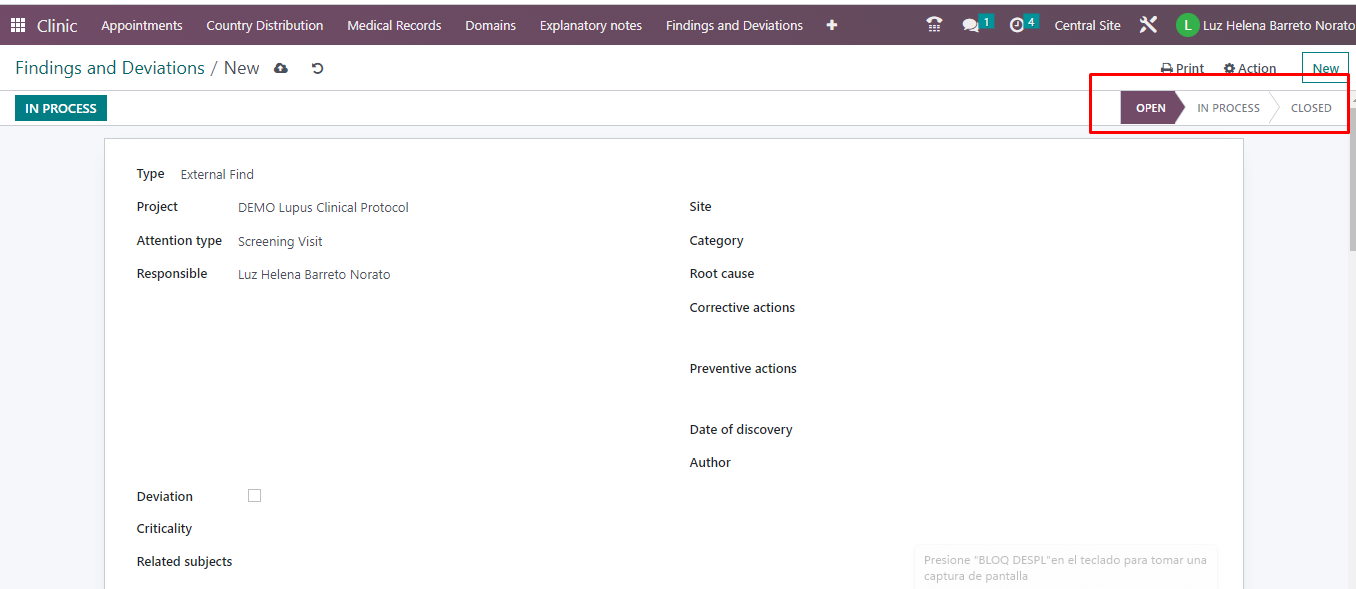Screen dimensions: 1356x589
Task: Click the Responsible field value
Action: click(x=314, y=274)
